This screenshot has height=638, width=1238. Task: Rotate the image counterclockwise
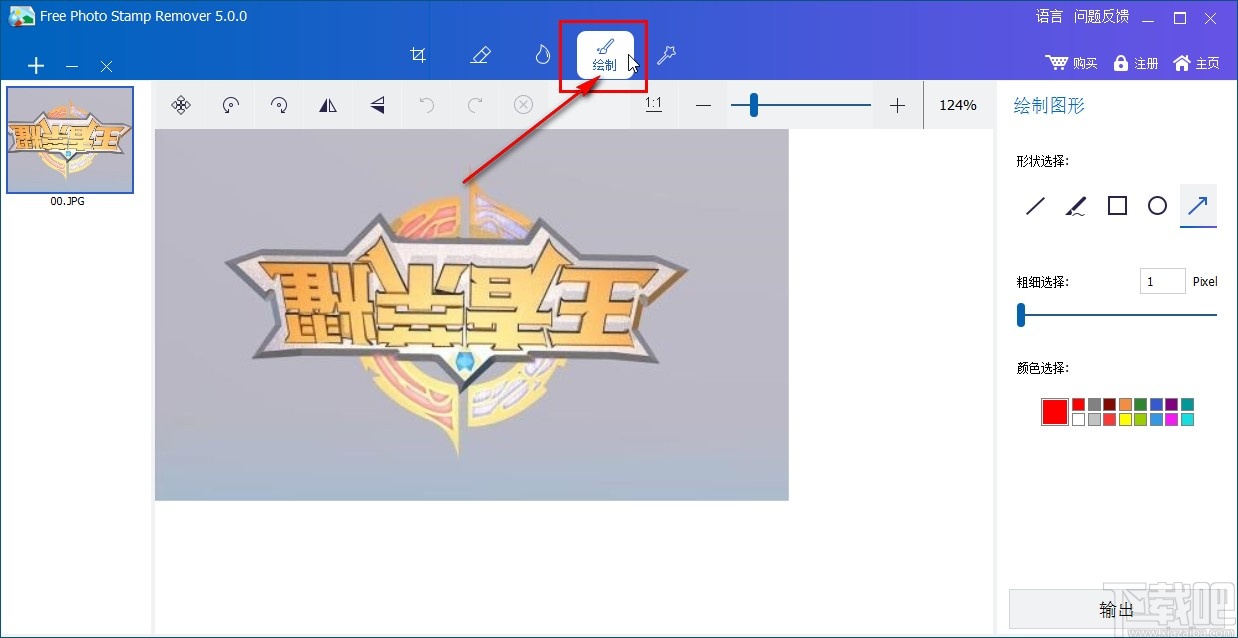tap(230, 104)
